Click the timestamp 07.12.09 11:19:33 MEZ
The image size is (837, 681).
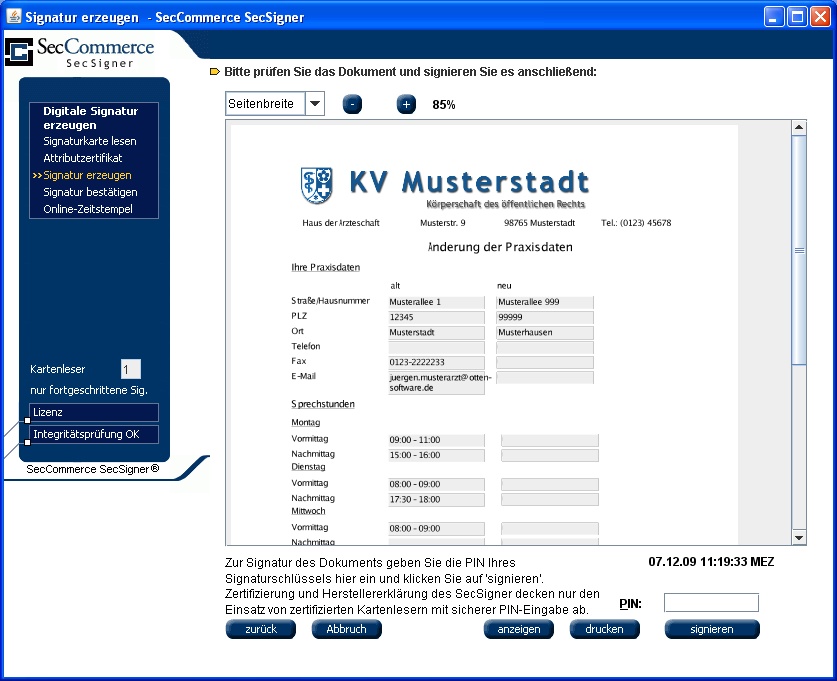[711, 561]
